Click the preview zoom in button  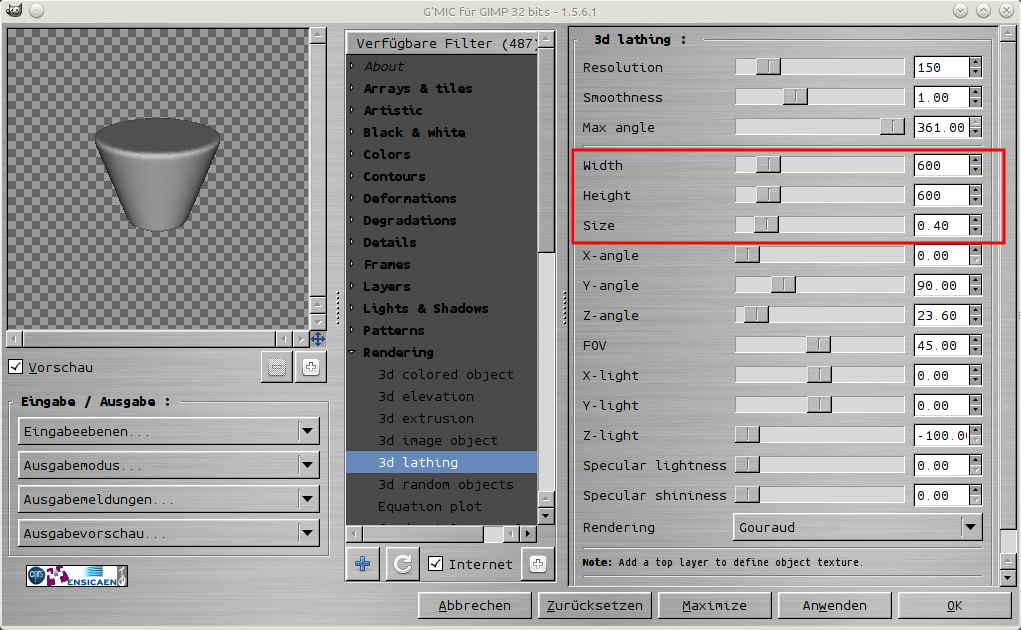pyautogui.click(x=311, y=368)
